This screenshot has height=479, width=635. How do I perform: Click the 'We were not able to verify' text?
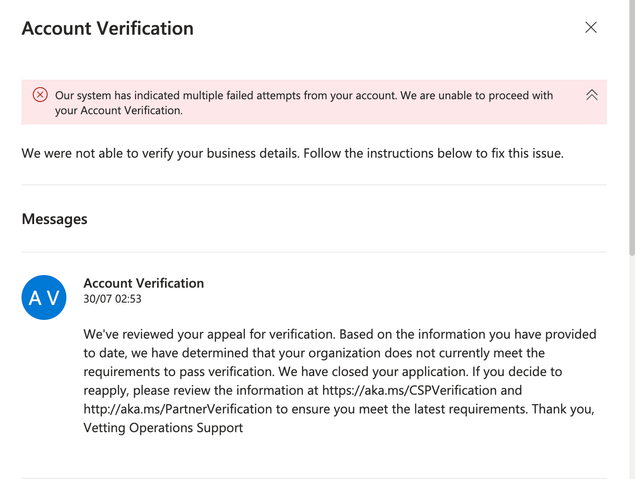(x=160, y=154)
